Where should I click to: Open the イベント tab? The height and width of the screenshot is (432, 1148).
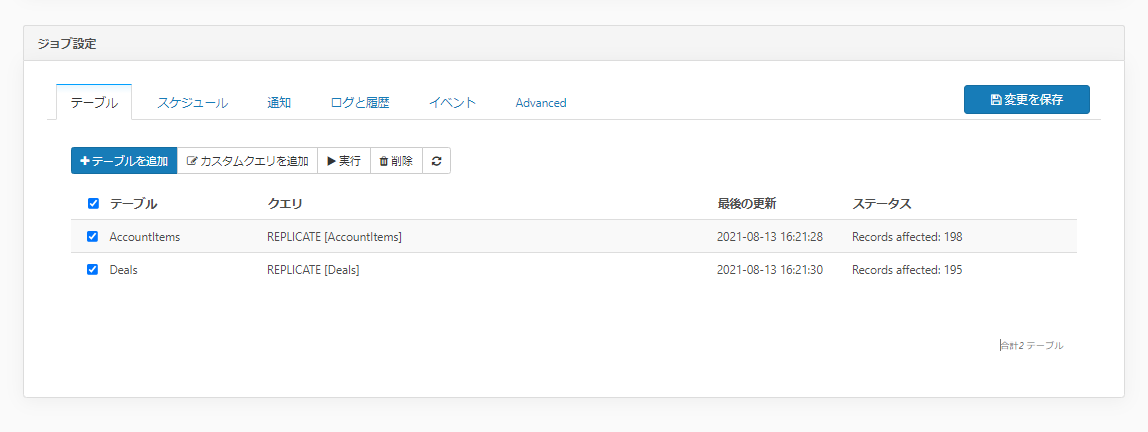(452, 103)
